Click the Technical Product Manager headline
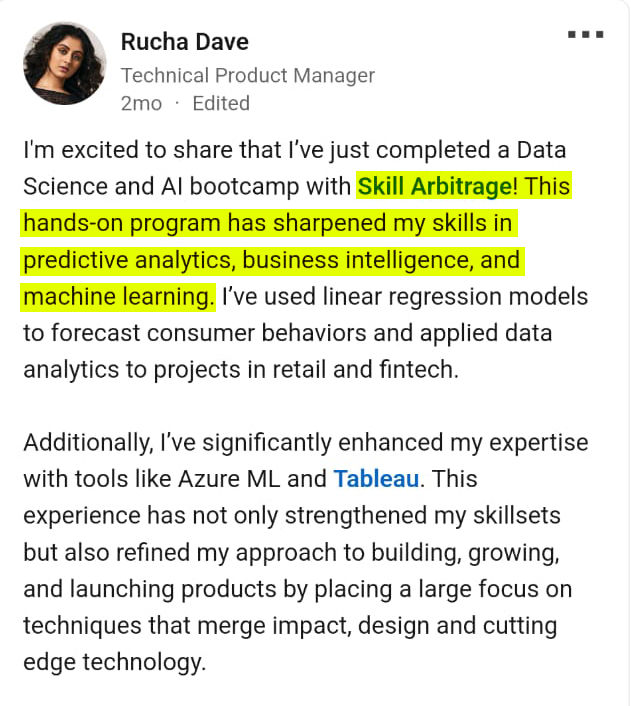 247,75
